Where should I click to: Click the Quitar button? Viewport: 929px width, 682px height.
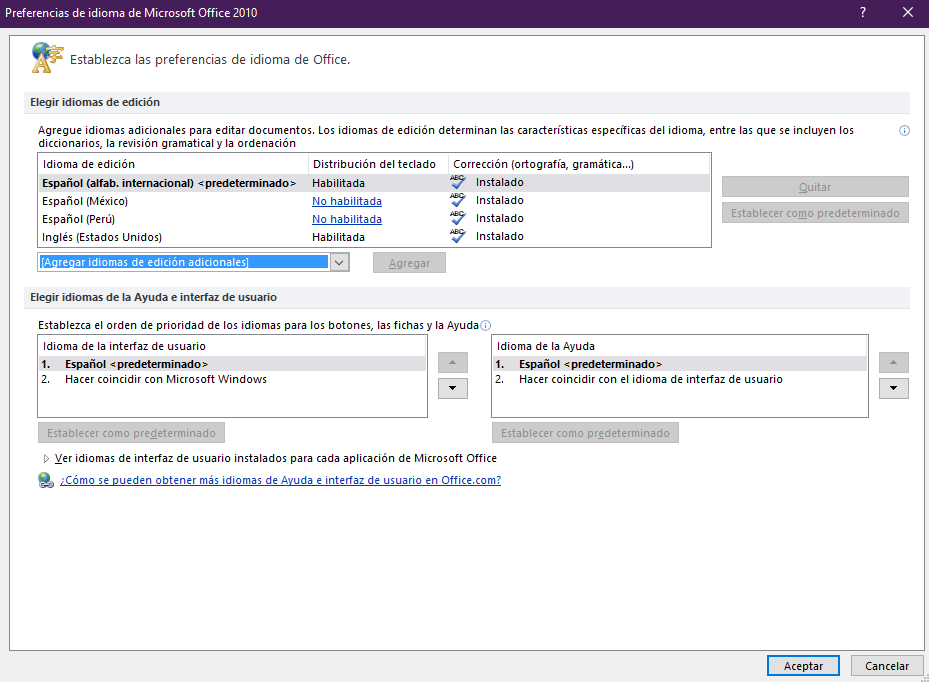click(x=815, y=187)
